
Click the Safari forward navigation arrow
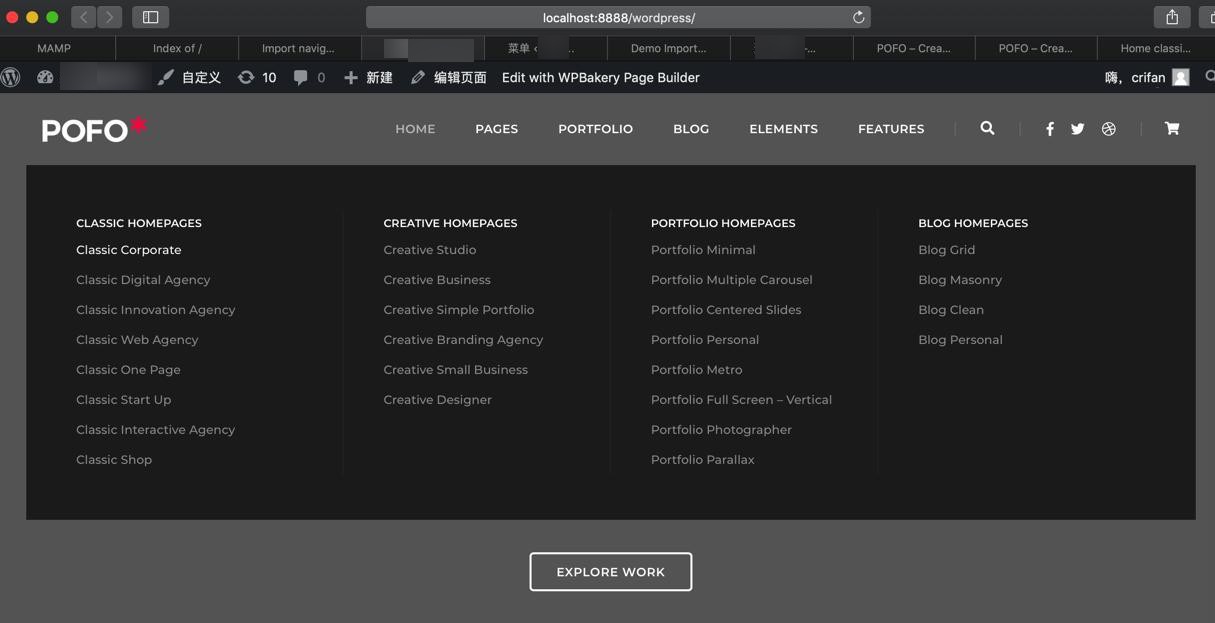coord(110,17)
